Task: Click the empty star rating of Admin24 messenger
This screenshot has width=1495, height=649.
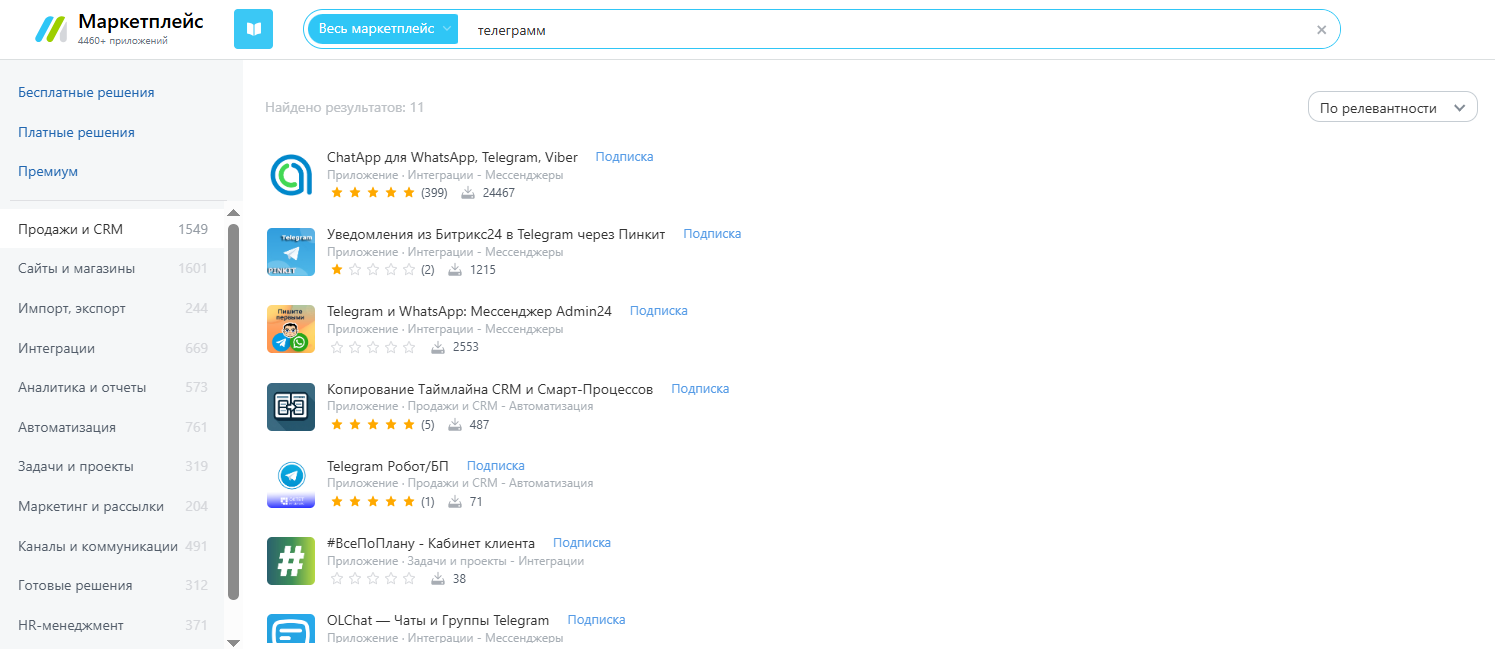Action: pyautogui.click(x=372, y=347)
